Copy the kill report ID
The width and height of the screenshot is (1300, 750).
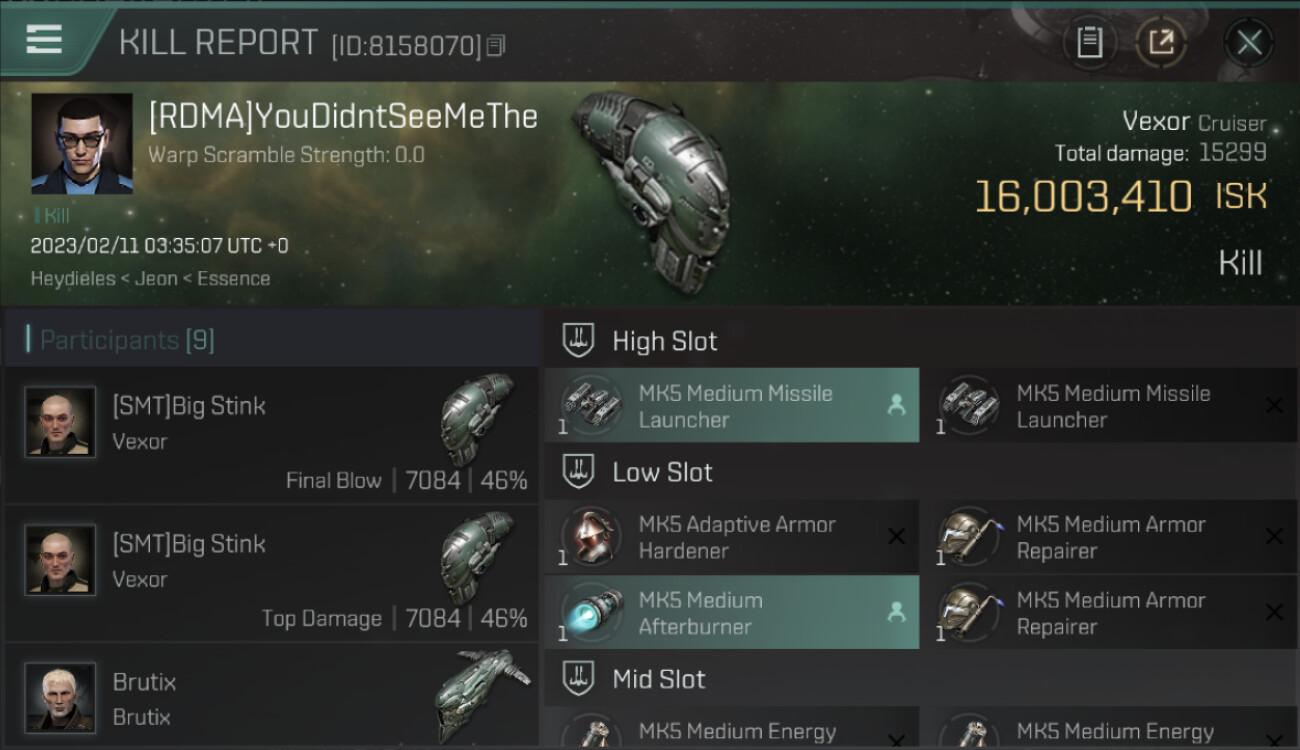497,45
